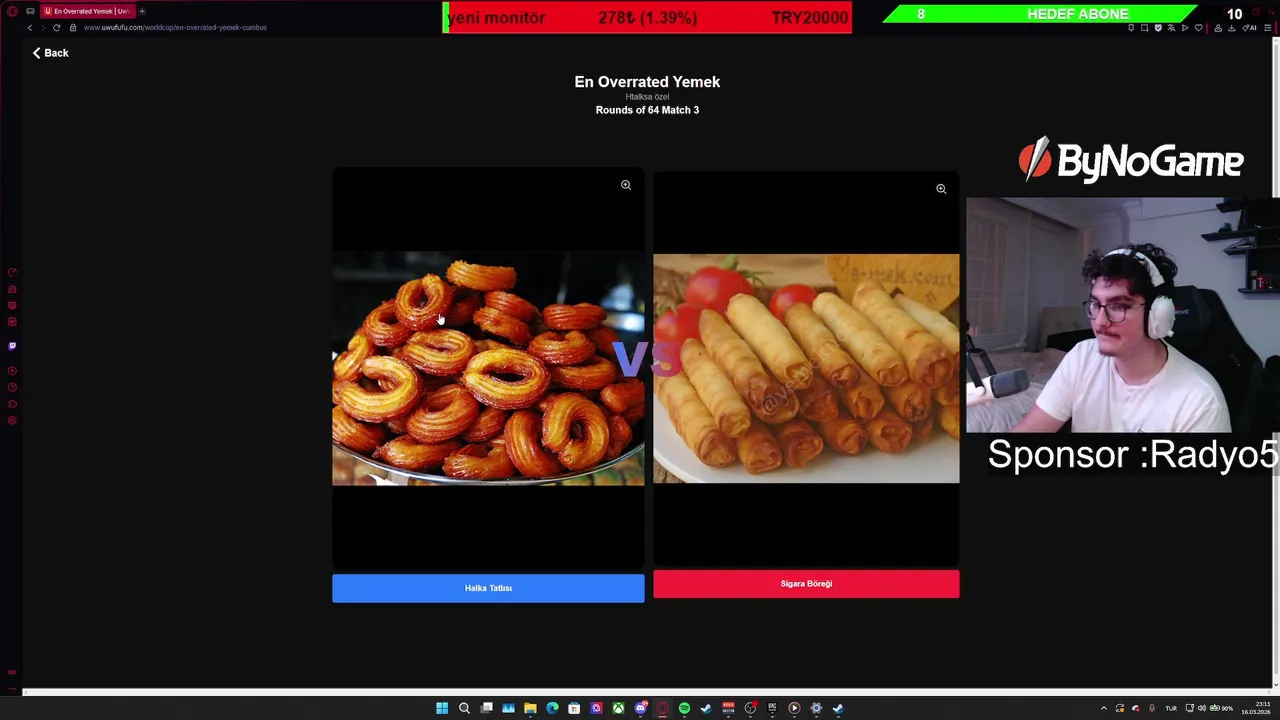Open Easy Setup settings sliders
Image resolution: width=1280 pixels, height=720 pixels.
[x=1267, y=28]
